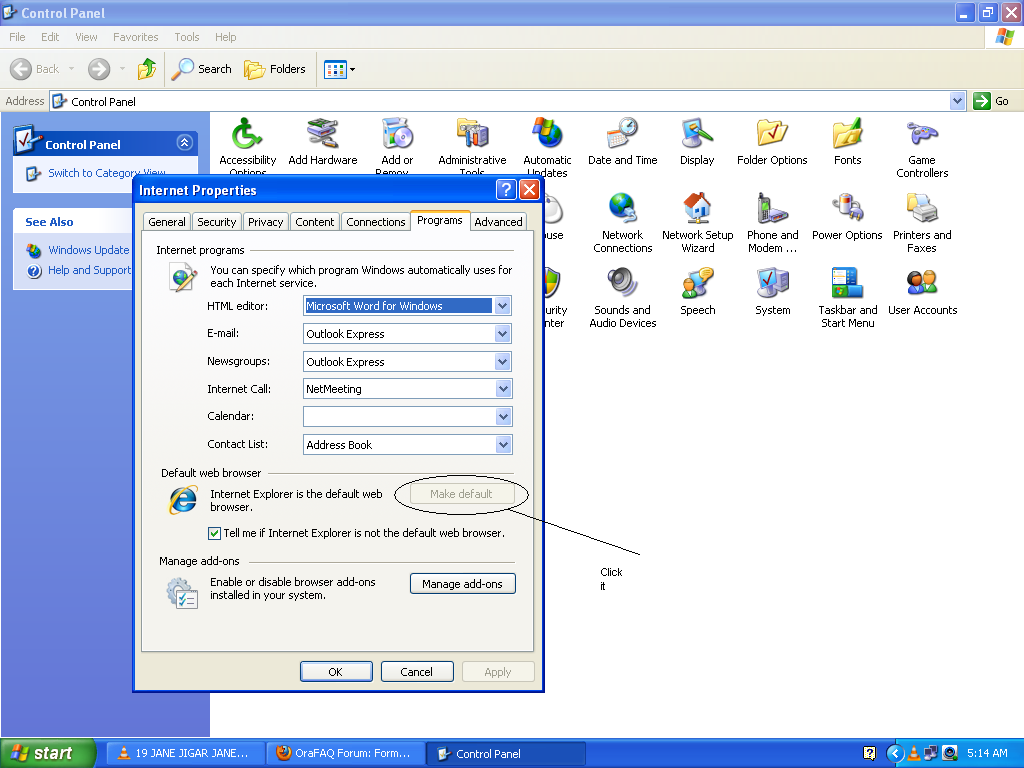This screenshot has width=1024, height=768.
Task: Open the Start menu
Action: [x=48, y=753]
